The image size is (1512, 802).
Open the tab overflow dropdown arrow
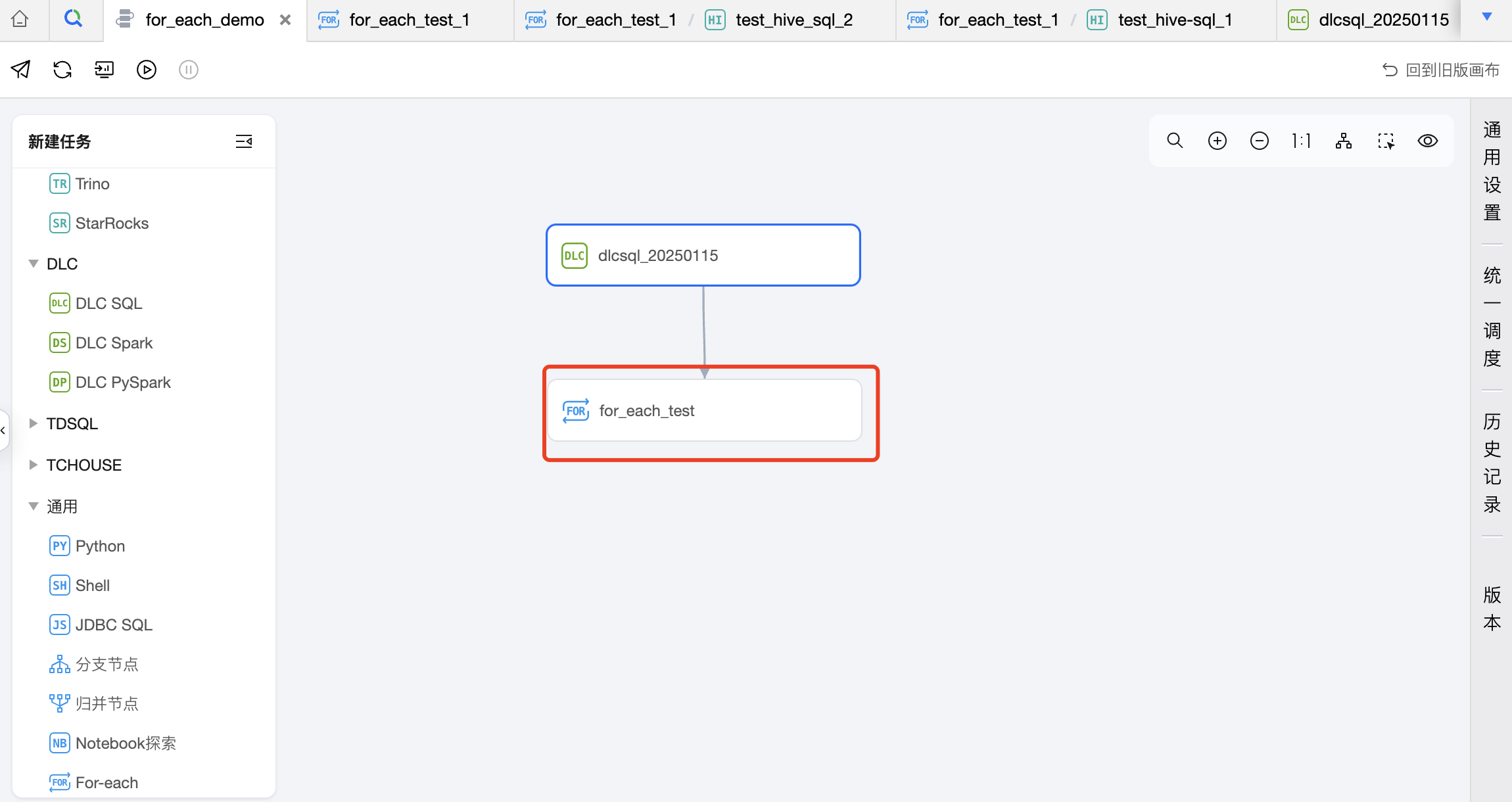pyautogui.click(x=1486, y=17)
